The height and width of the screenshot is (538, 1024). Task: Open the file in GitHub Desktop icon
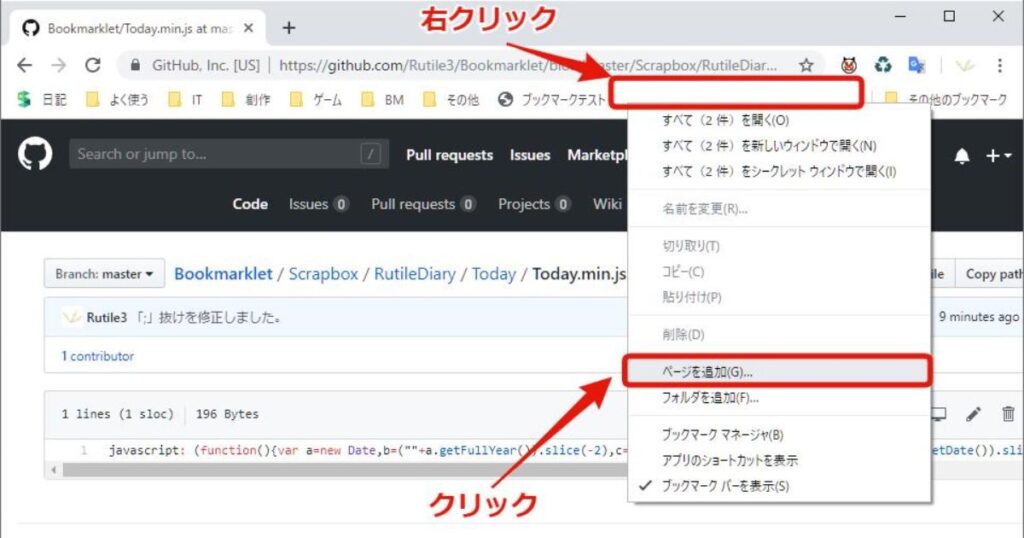(938, 414)
